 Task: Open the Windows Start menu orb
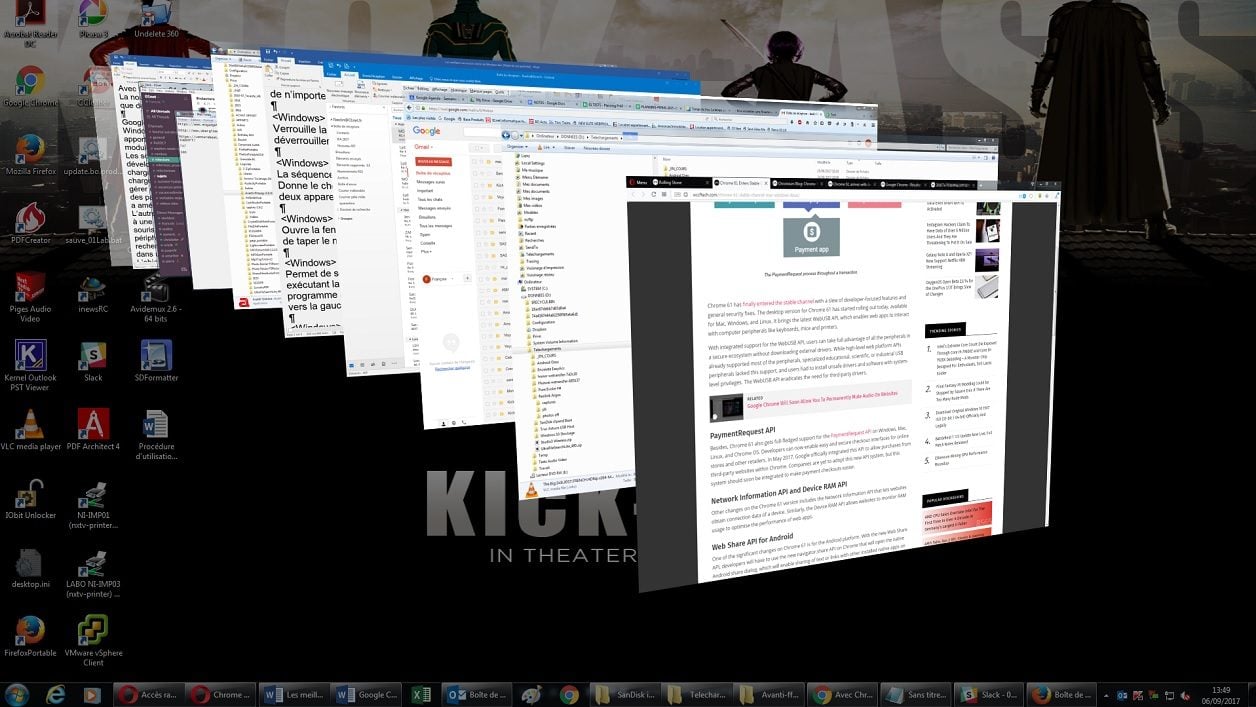17,693
